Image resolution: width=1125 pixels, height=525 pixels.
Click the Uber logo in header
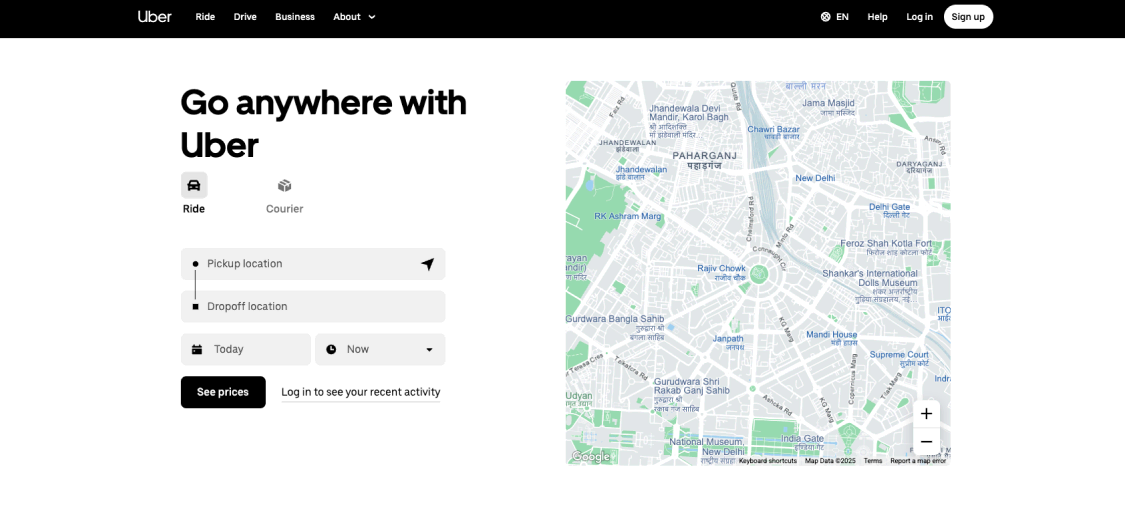click(154, 17)
